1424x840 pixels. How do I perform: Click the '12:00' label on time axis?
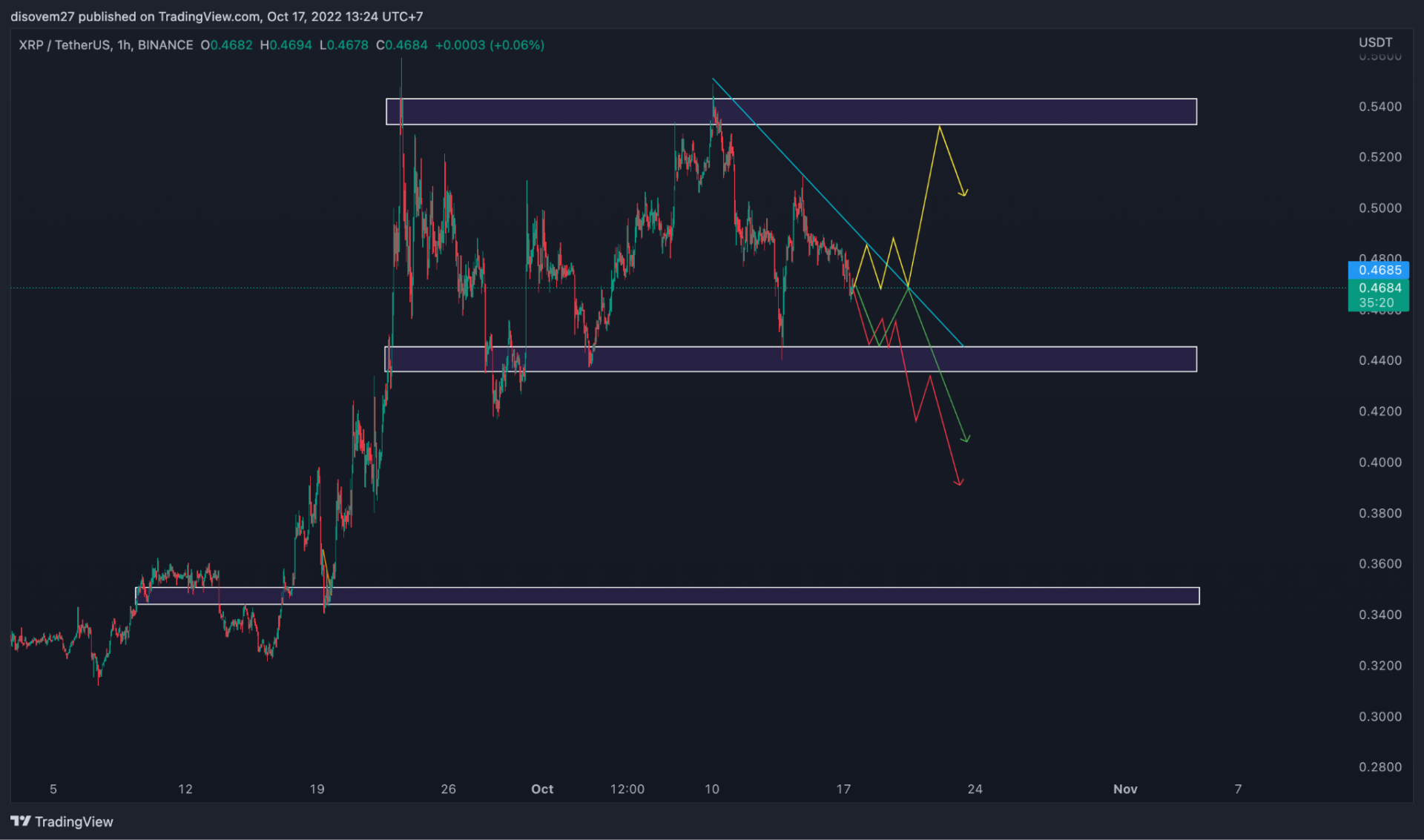tap(627, 789)
